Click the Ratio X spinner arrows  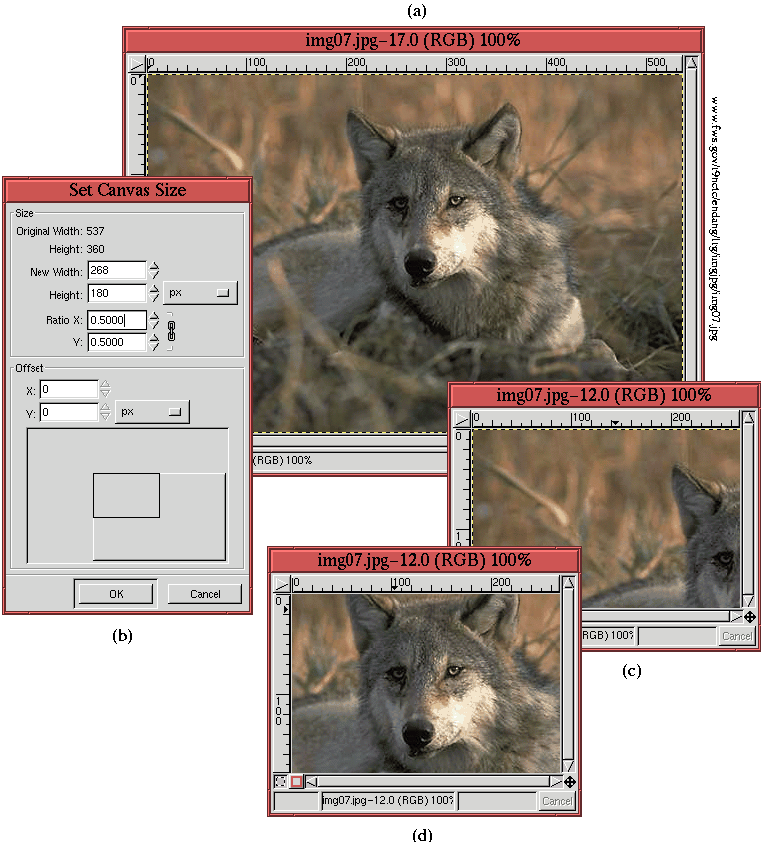click(155, 320)
